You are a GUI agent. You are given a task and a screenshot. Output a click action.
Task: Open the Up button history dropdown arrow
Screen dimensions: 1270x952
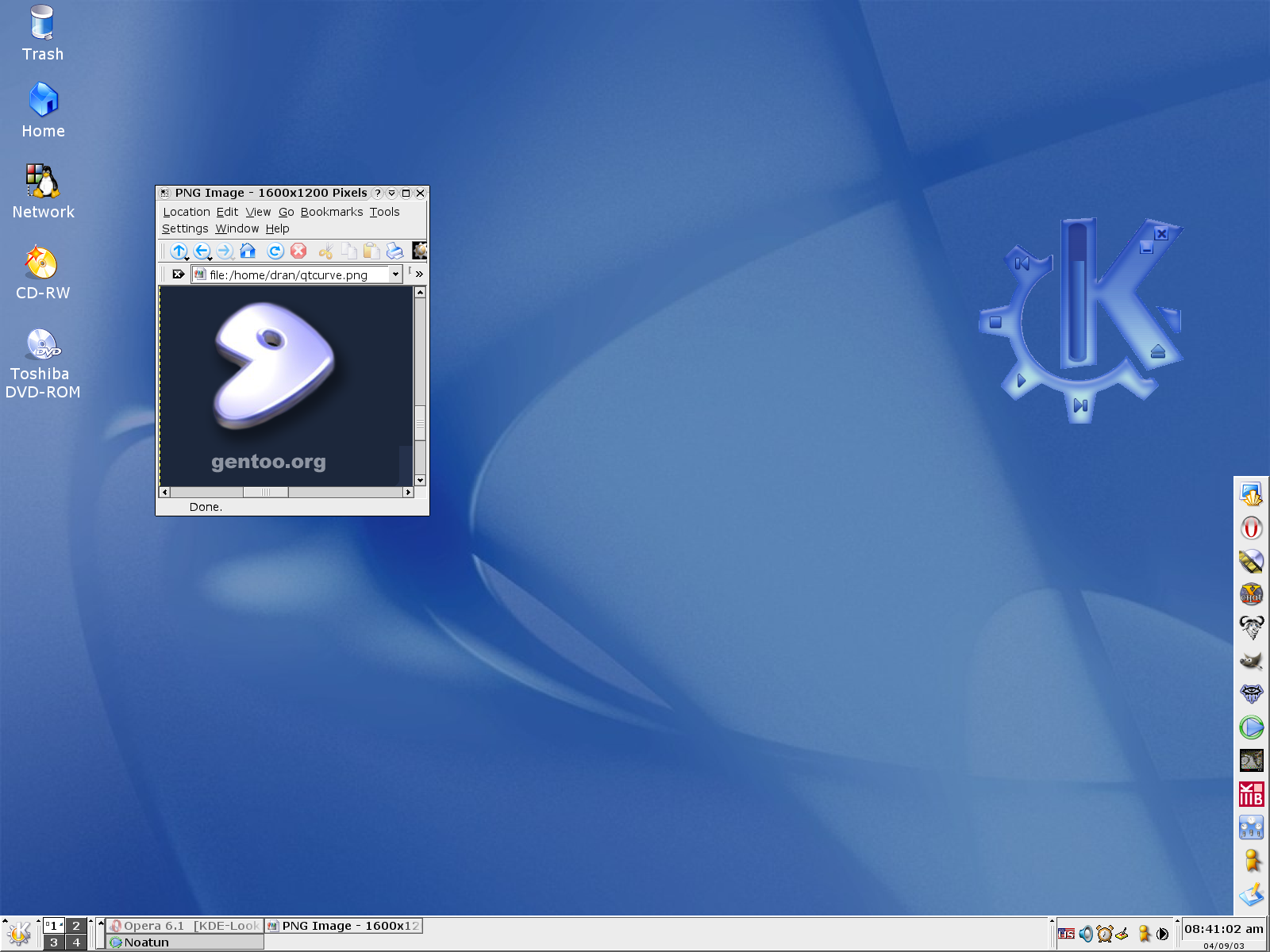(187, 259)
